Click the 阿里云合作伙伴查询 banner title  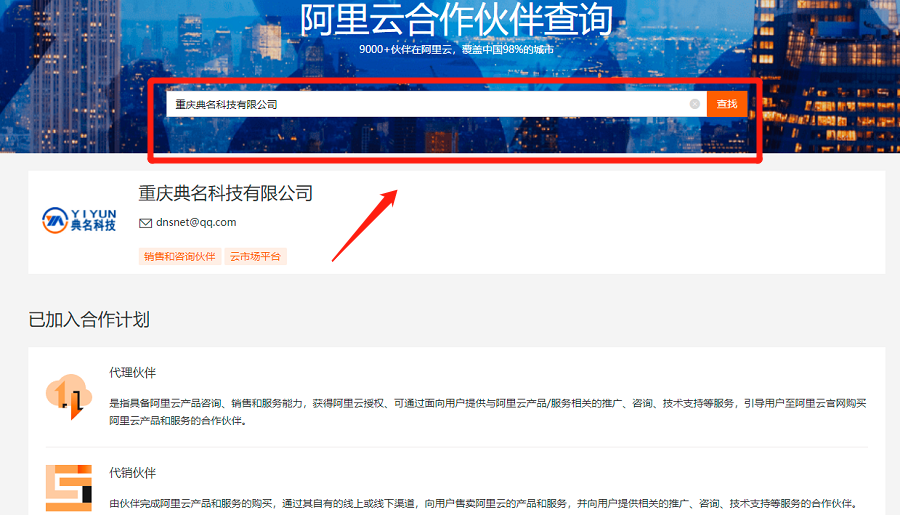[457, 19]
